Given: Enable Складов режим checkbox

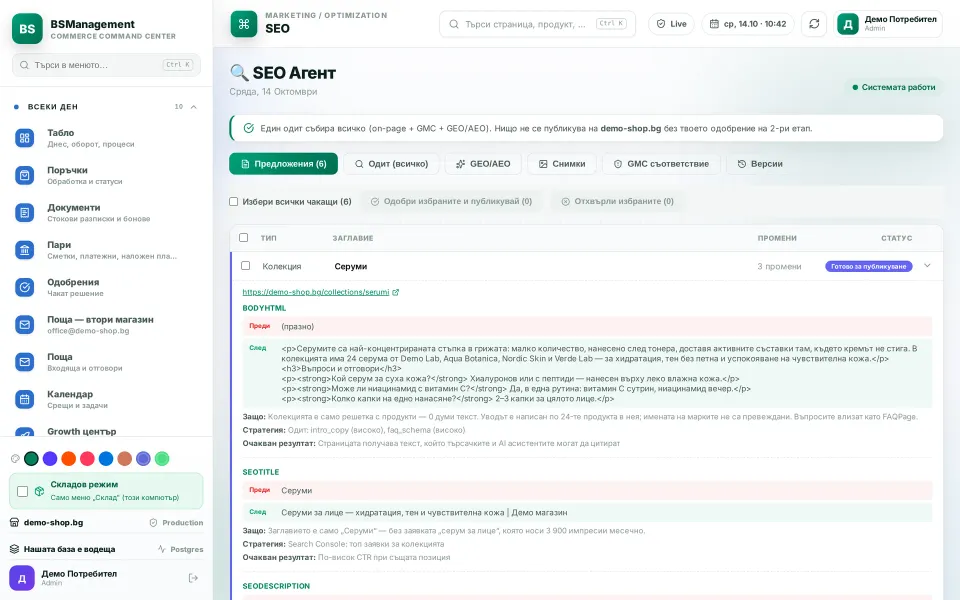Looking at the screenshot, I should click(x=23, y=491).
